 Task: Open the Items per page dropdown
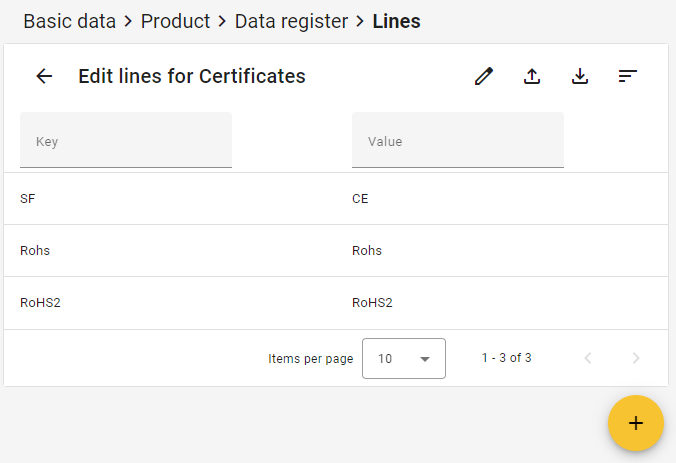[x=404, y=358]
